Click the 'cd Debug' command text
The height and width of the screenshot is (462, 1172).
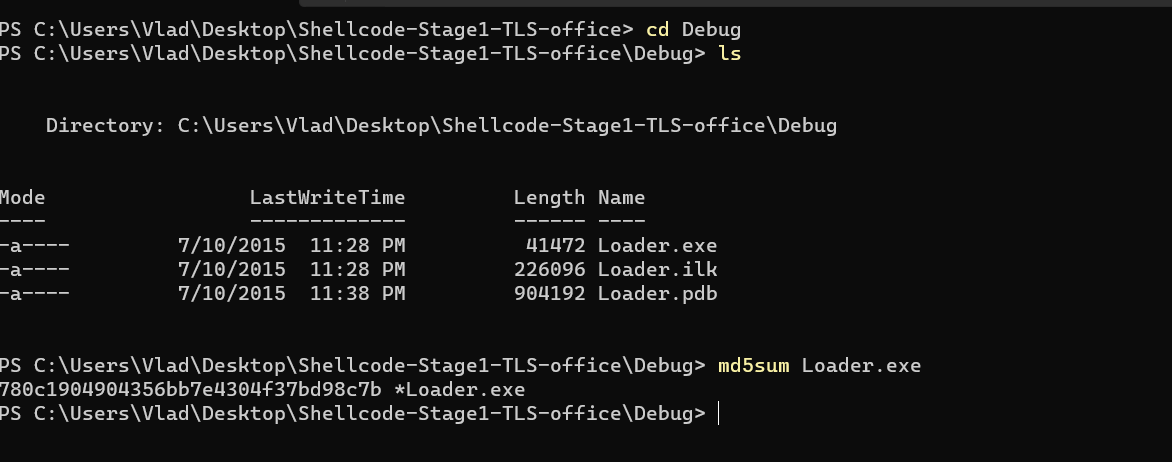tap(693, 30)
